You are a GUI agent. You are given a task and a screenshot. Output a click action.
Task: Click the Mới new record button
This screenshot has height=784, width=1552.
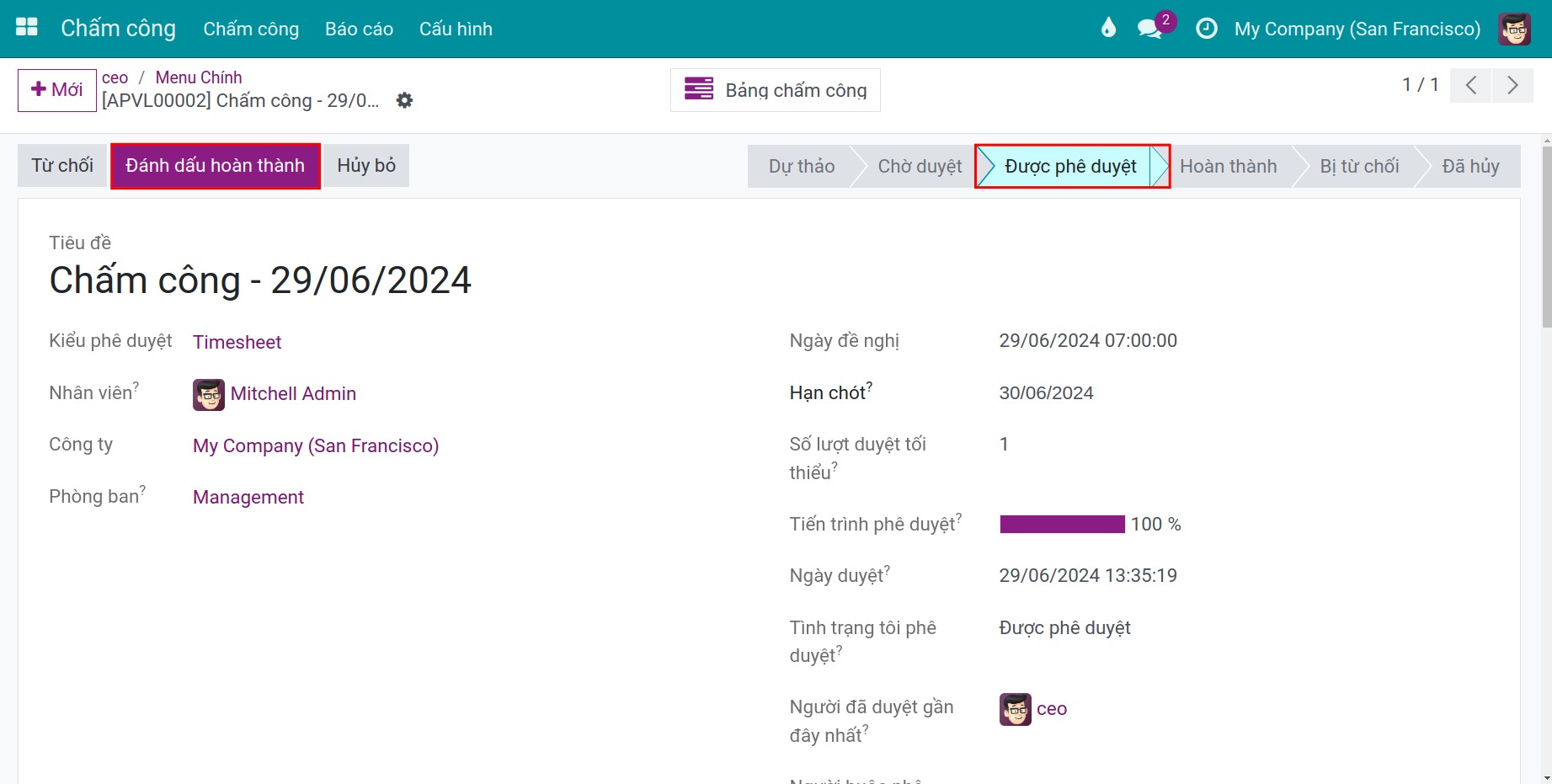[x=56, y=89]
